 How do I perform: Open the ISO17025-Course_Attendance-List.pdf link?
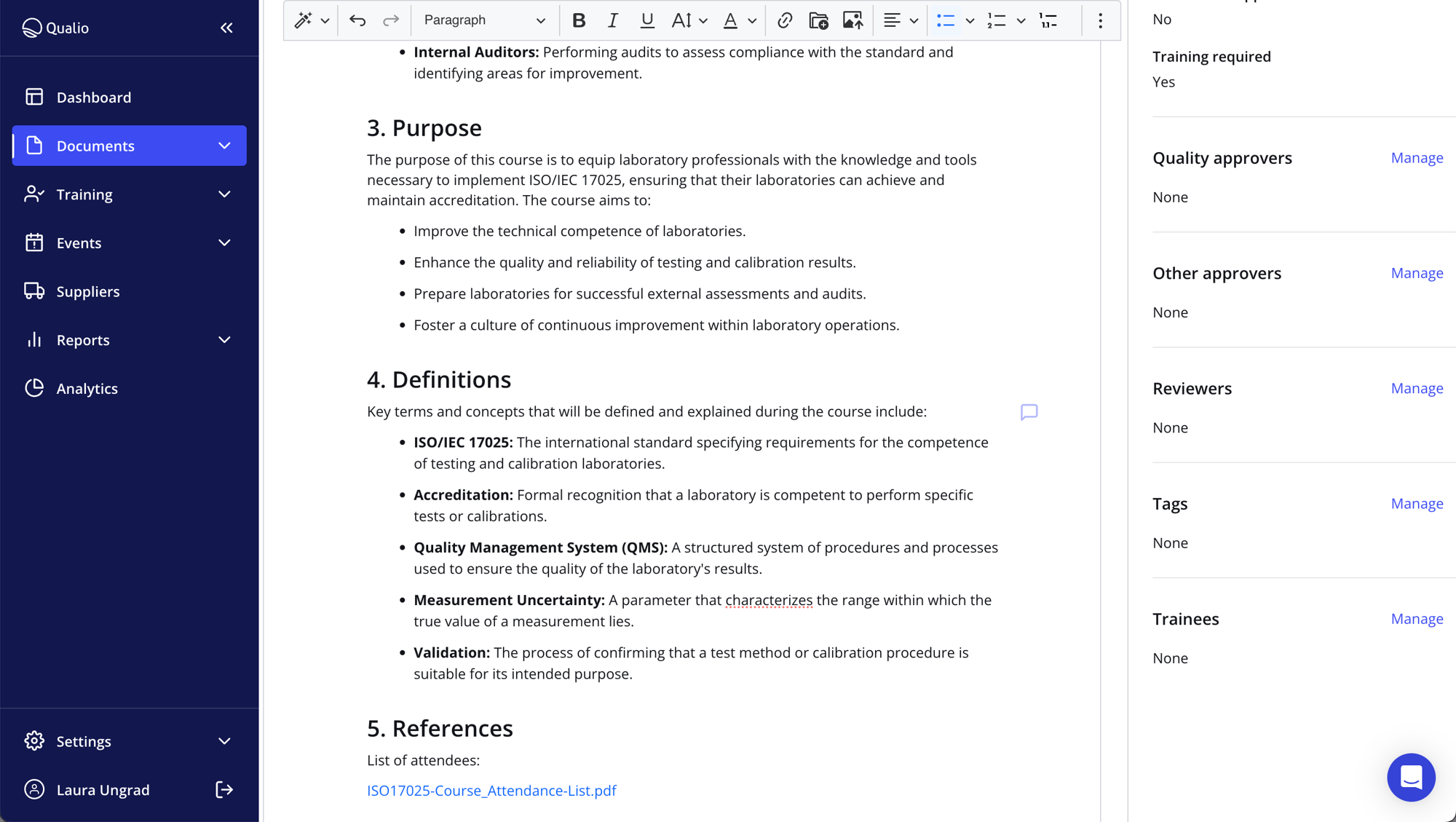pyautogui.click(x=491, y=790)
